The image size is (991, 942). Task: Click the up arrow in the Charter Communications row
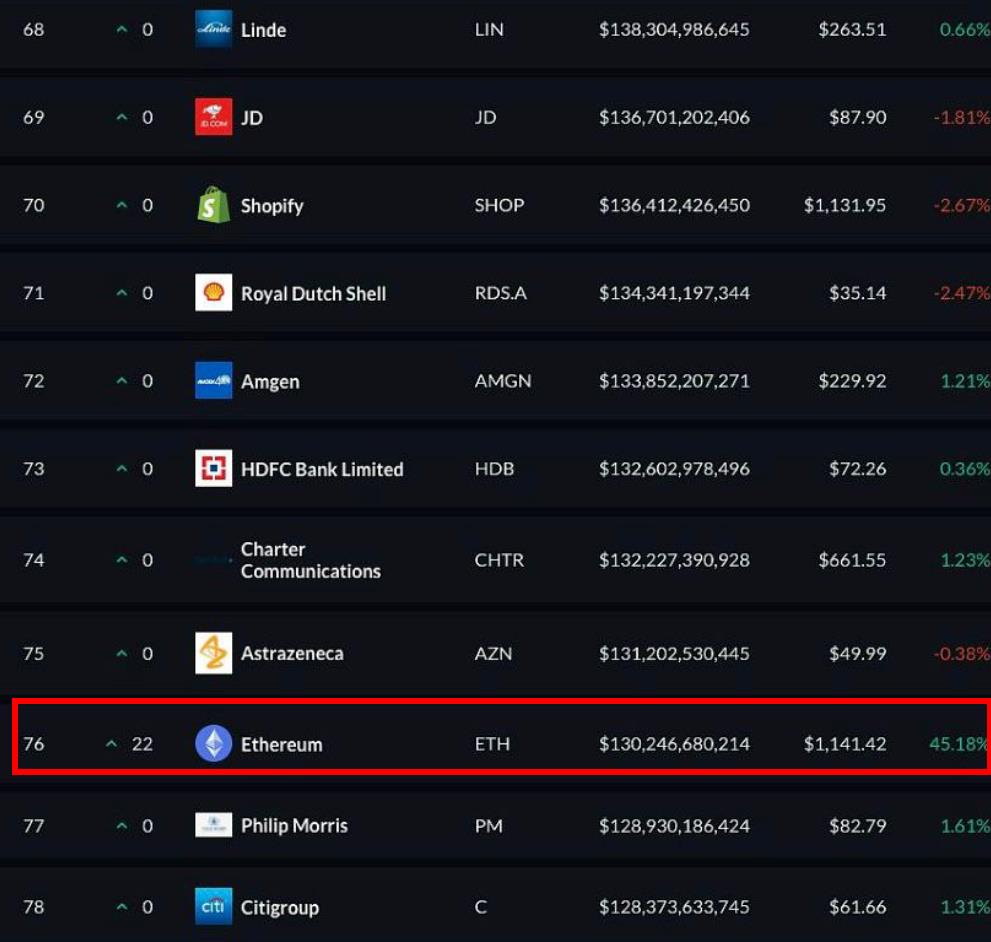pyautogui.click(x=122, y=560)
